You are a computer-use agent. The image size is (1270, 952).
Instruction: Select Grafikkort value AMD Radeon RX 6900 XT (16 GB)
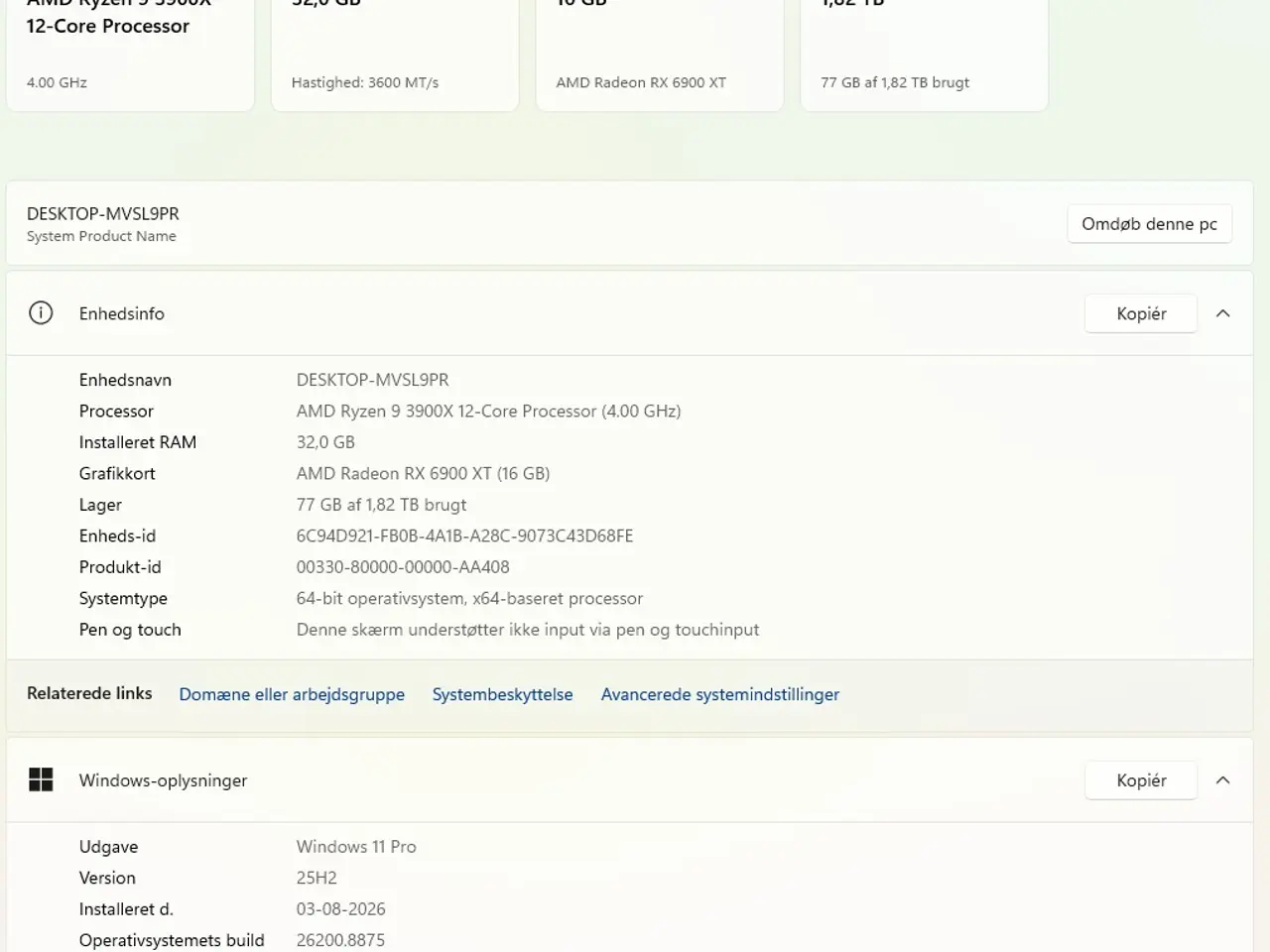click(x=423, y=473)
